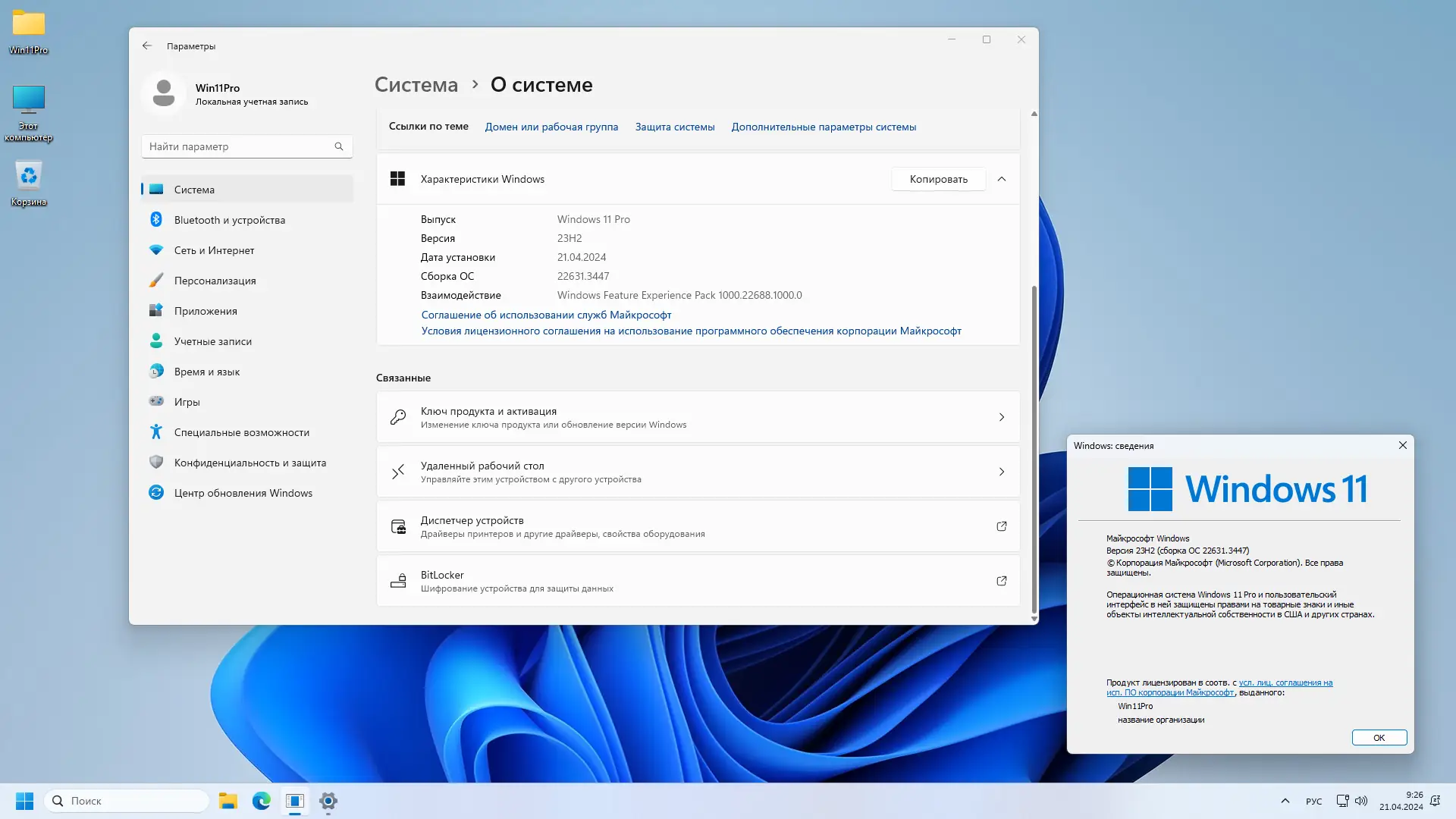The width and height of the screenshot is (1456, 819).
Task: Open Центр обновления Windows
Action: 243,493
